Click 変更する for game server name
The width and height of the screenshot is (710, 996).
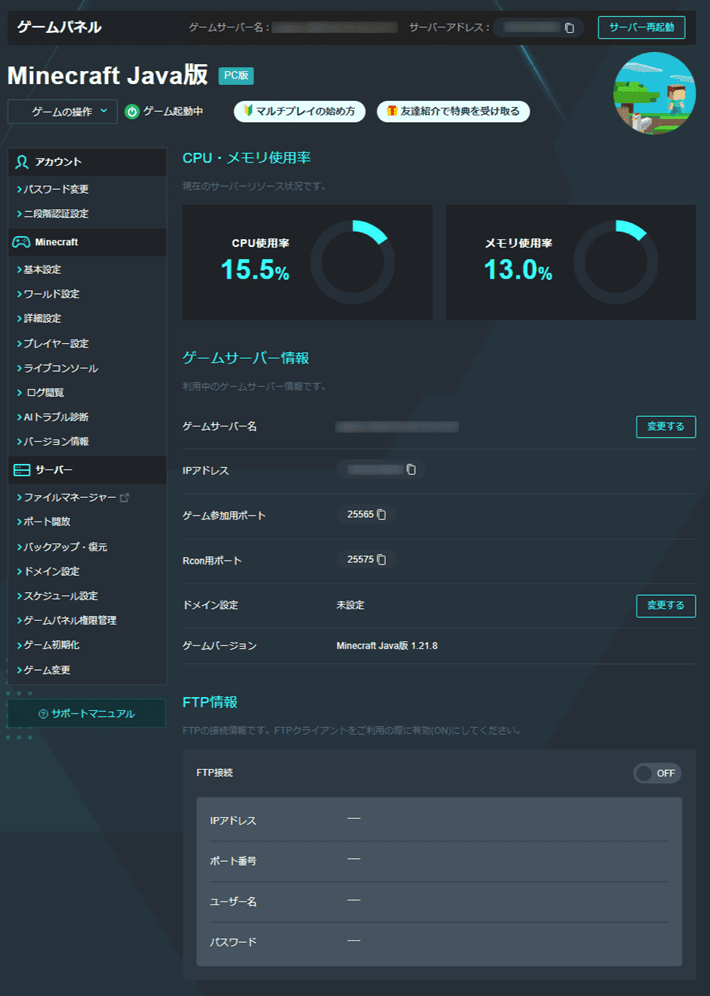(665, 427)
